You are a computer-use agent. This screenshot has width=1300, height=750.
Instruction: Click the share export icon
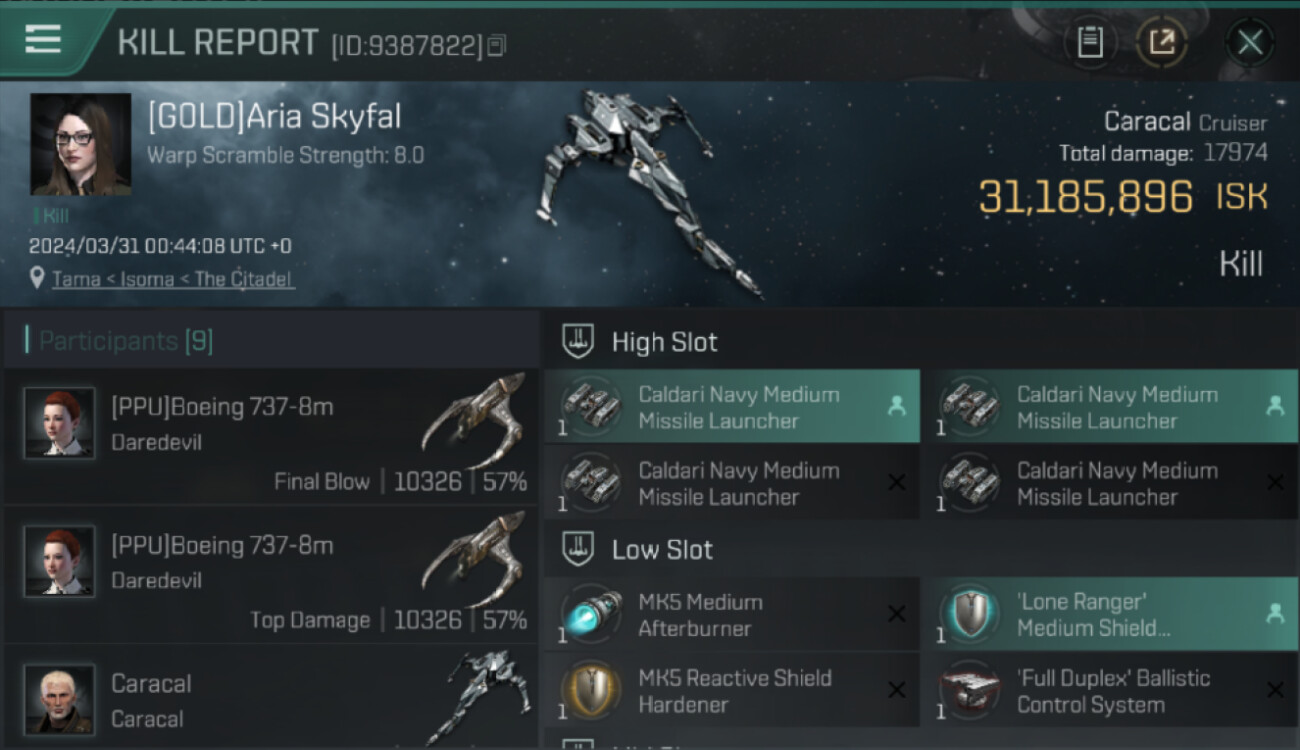pos(1162,42)
